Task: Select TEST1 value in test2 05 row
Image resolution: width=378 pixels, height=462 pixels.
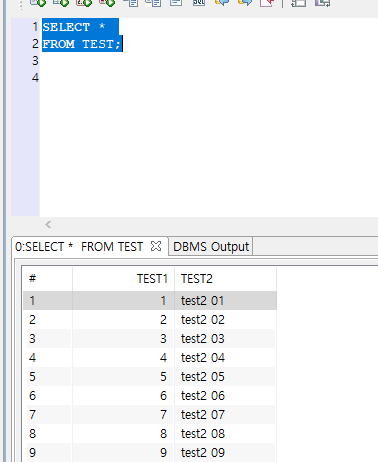Action: click(123, 377)
